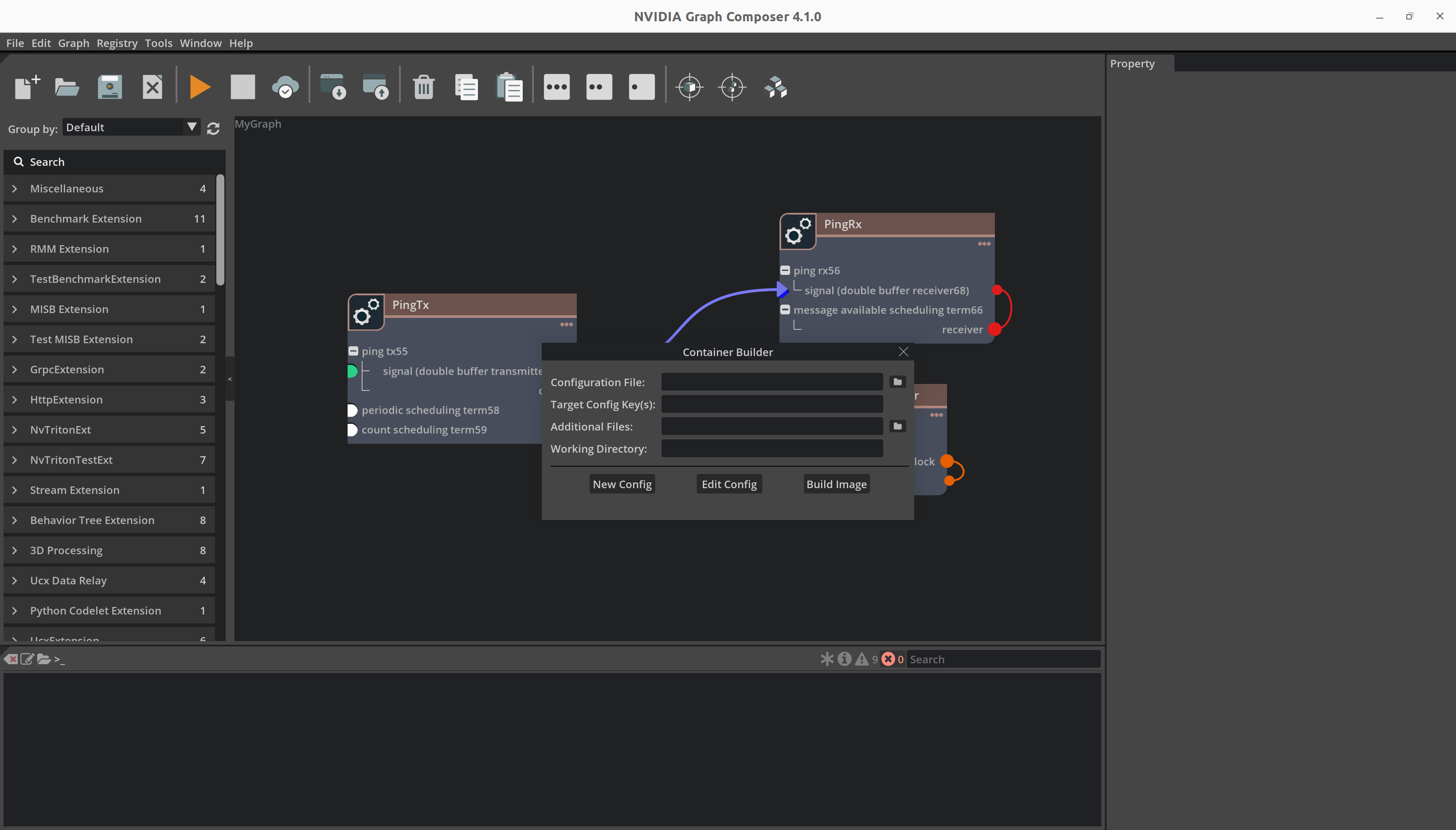Open the File menu
The height and width of the screenshot is (830, 1456).
click(15, 43)
